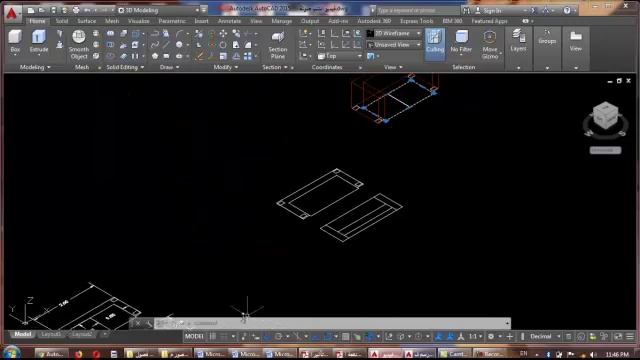Expand the Modeling panel

[35, 67]
